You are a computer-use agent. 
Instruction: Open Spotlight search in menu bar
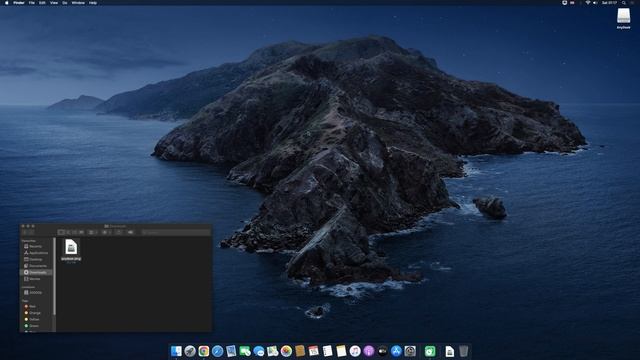[623, 2]
